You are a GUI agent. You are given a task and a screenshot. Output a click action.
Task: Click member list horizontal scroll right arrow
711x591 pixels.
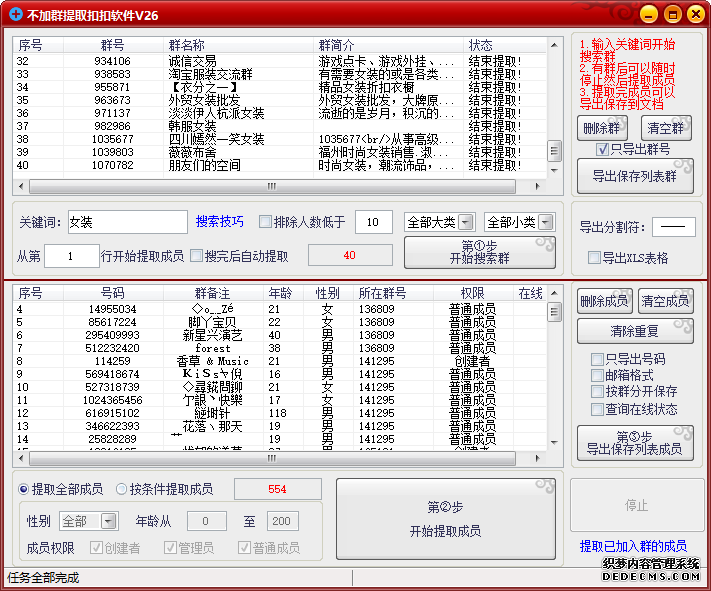click(538, 458)
